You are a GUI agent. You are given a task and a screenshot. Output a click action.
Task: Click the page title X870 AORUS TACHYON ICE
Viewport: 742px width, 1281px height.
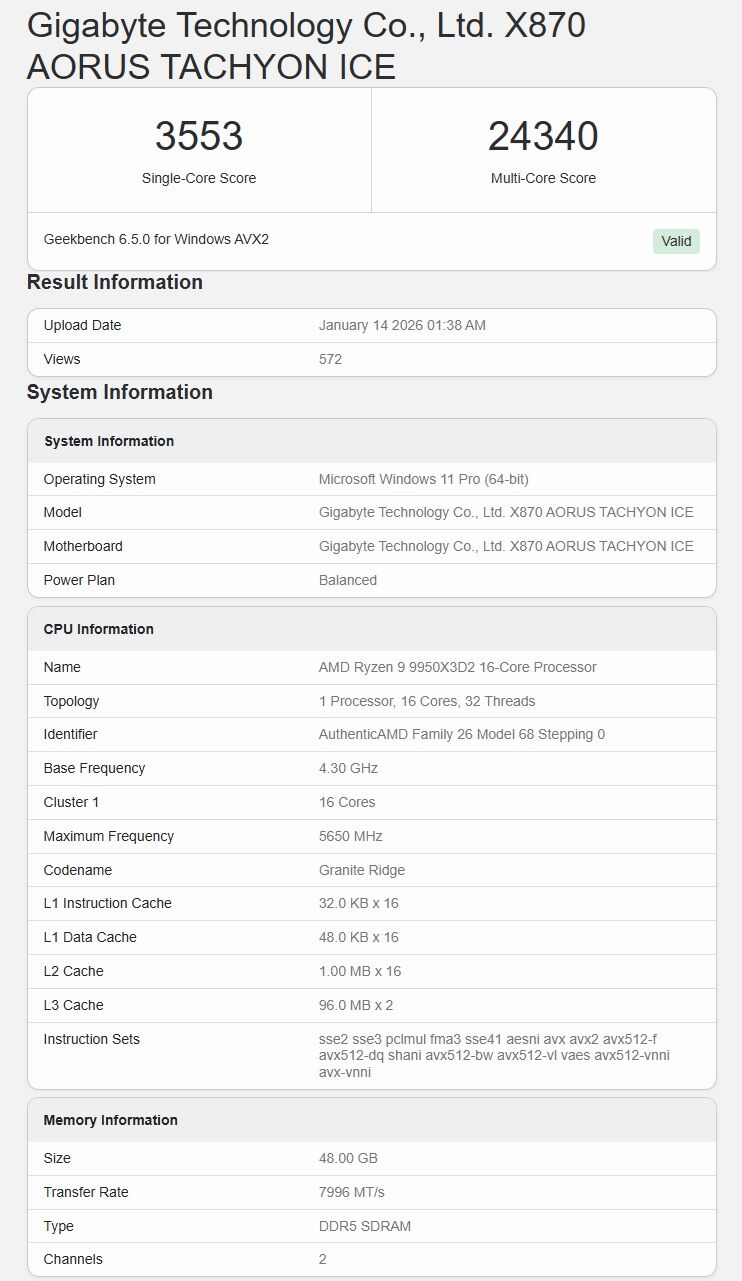pos(306,46)
